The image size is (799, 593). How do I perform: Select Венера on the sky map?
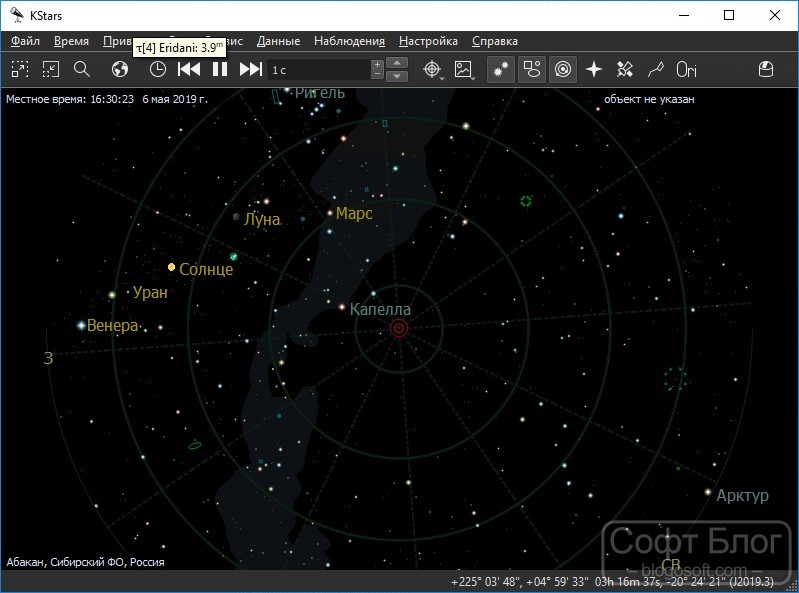[x=82, y=325]
